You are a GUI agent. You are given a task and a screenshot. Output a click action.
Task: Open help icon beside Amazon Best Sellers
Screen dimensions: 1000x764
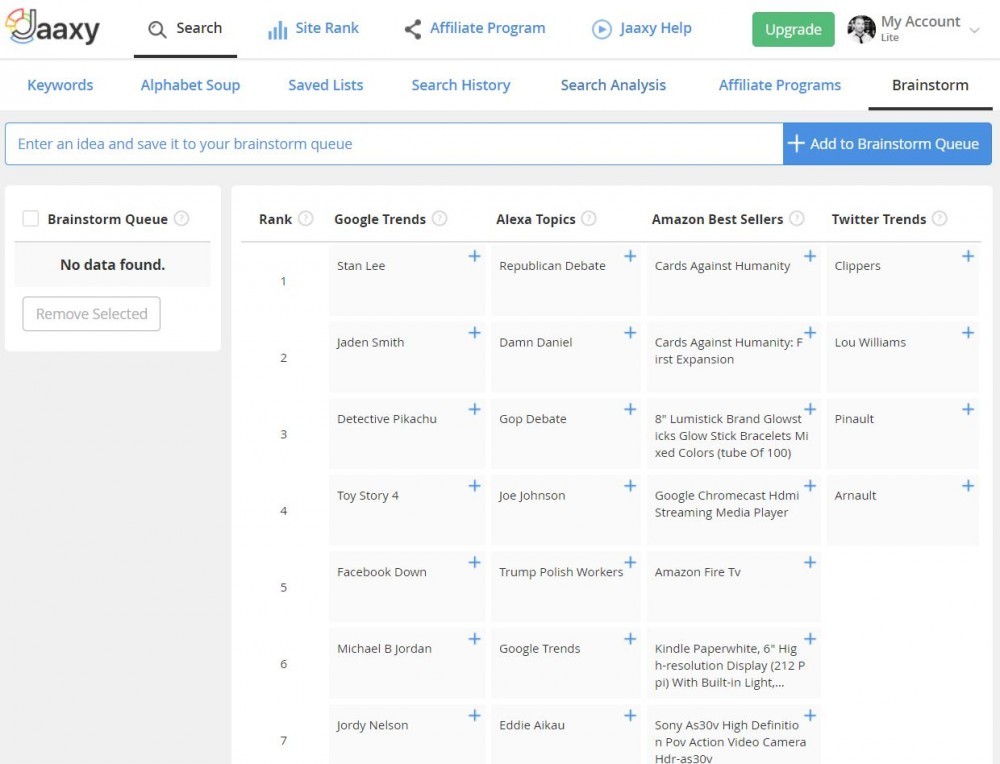(x=797, y=219)
